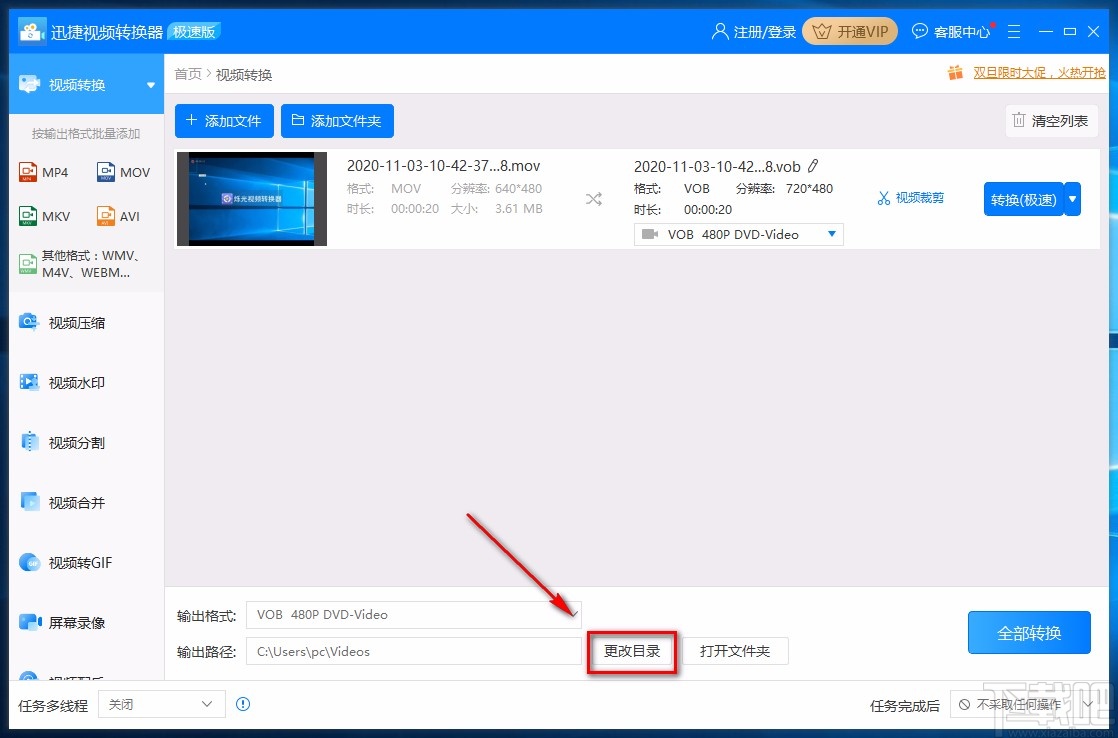Click 转换(极速) button for the file
This screenshot has width=1118, height=738.
pyautogui.click(x=1023, y=199)
